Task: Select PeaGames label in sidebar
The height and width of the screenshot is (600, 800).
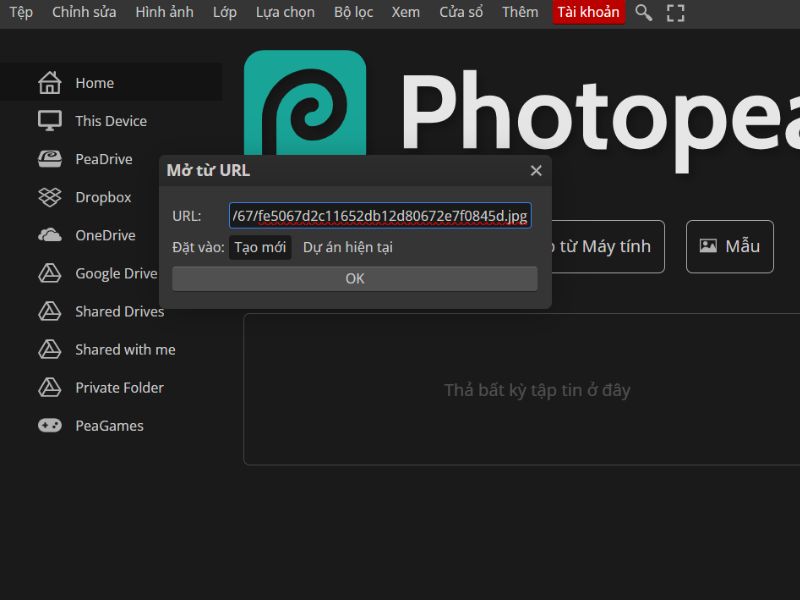Action: (110, 426)
